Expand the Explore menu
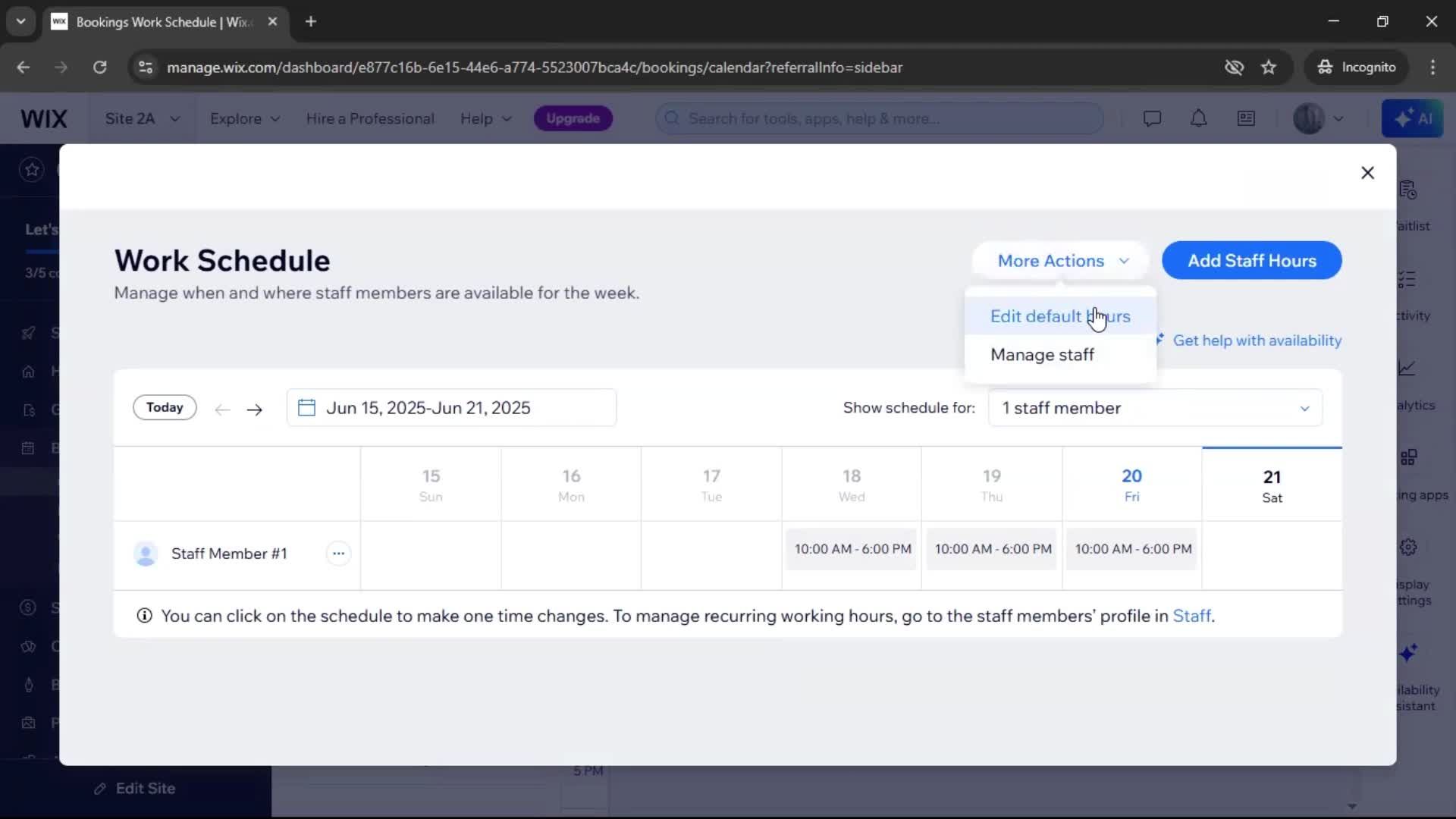Viewport: 1456px width, 819px height. point(245,119)
